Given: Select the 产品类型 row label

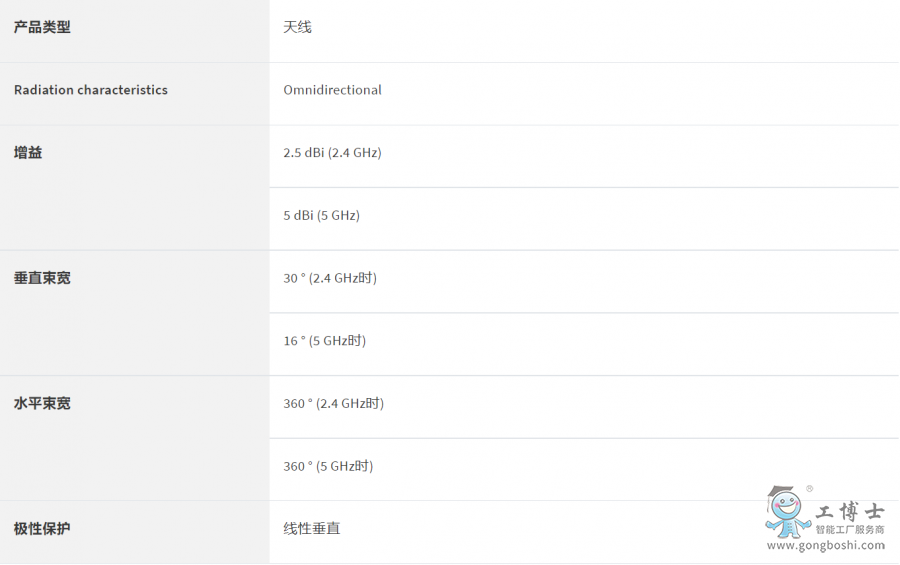Looking at the screenshot, I should (42, 27).
